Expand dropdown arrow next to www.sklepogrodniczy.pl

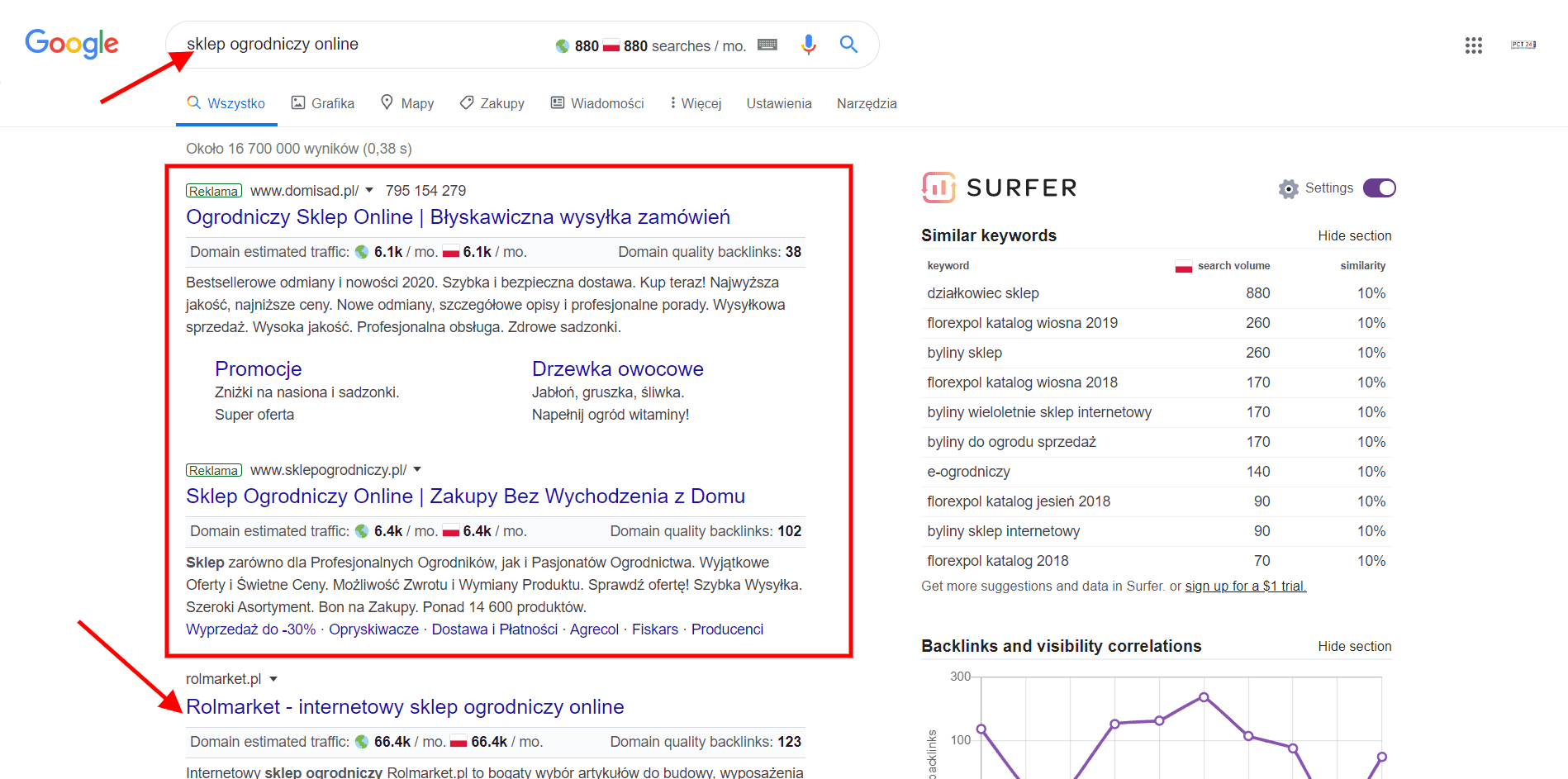click(417, 470)
